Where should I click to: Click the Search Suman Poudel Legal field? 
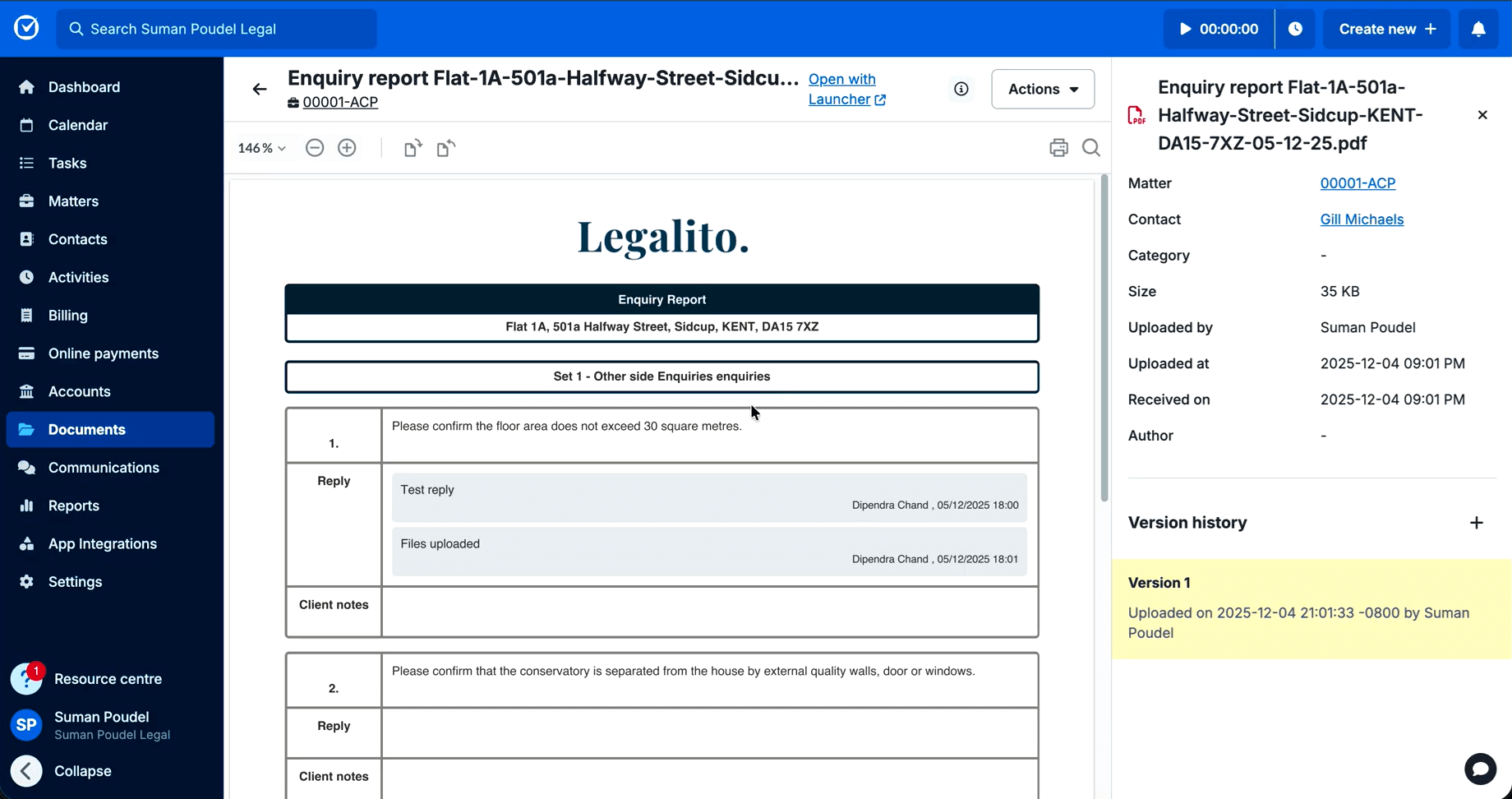tap(217, 29)
